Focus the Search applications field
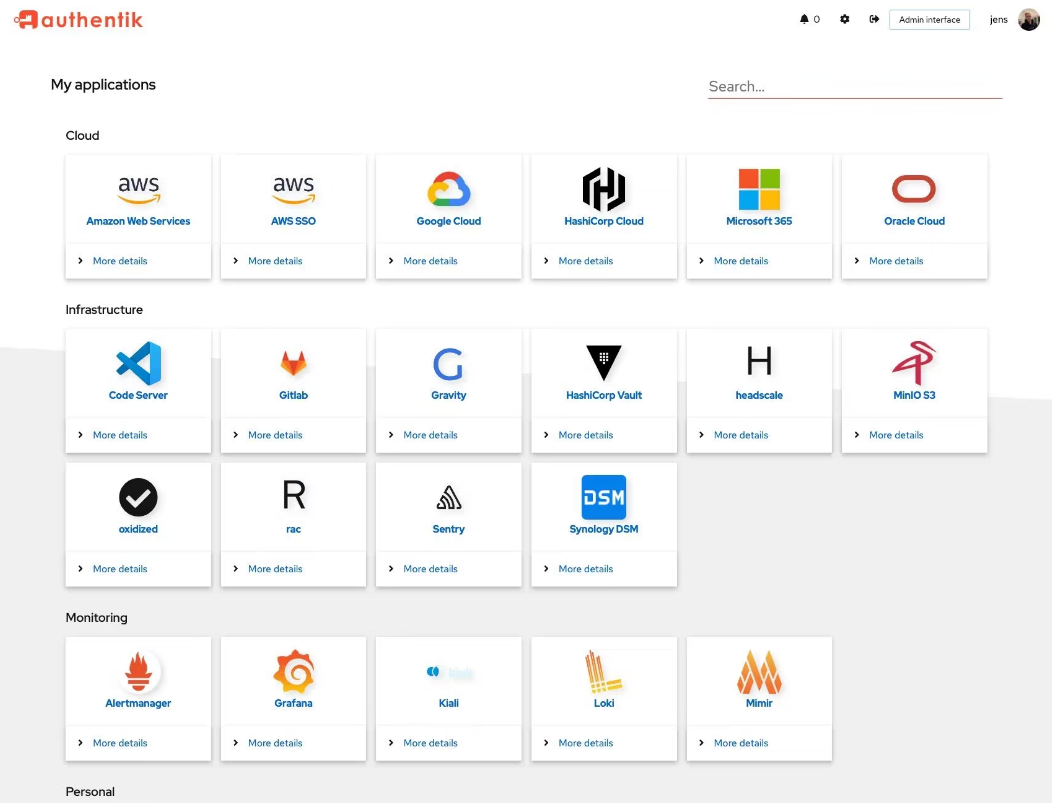 pos(855,87)
